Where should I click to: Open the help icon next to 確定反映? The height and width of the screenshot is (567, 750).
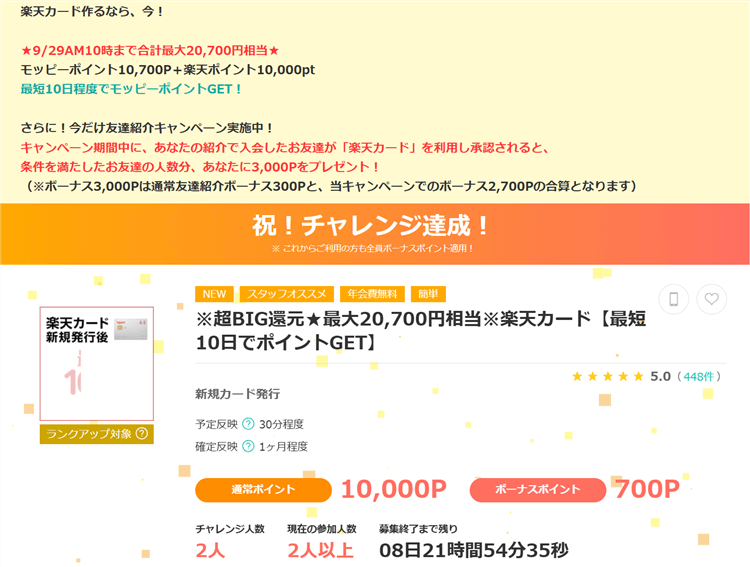pyautogui.click(x=248, y=446)
